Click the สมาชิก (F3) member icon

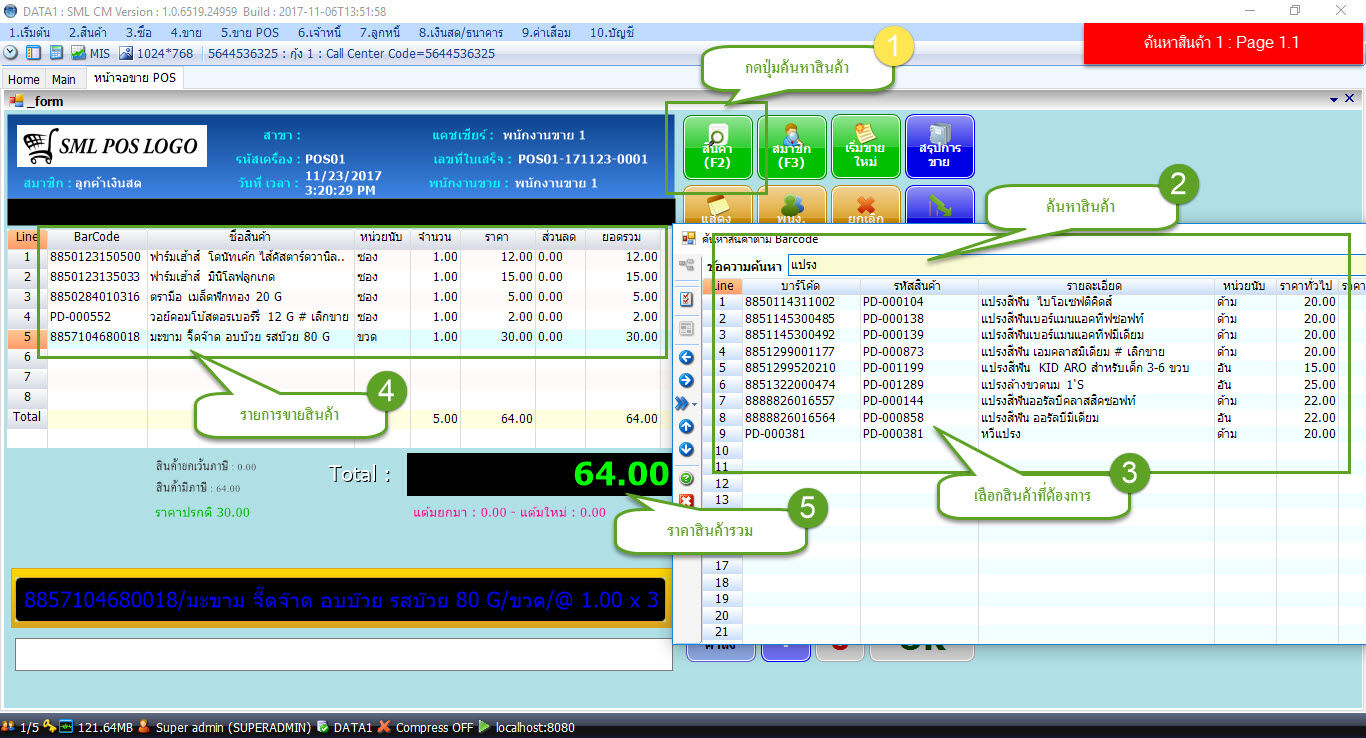click(x=792, y=147)
